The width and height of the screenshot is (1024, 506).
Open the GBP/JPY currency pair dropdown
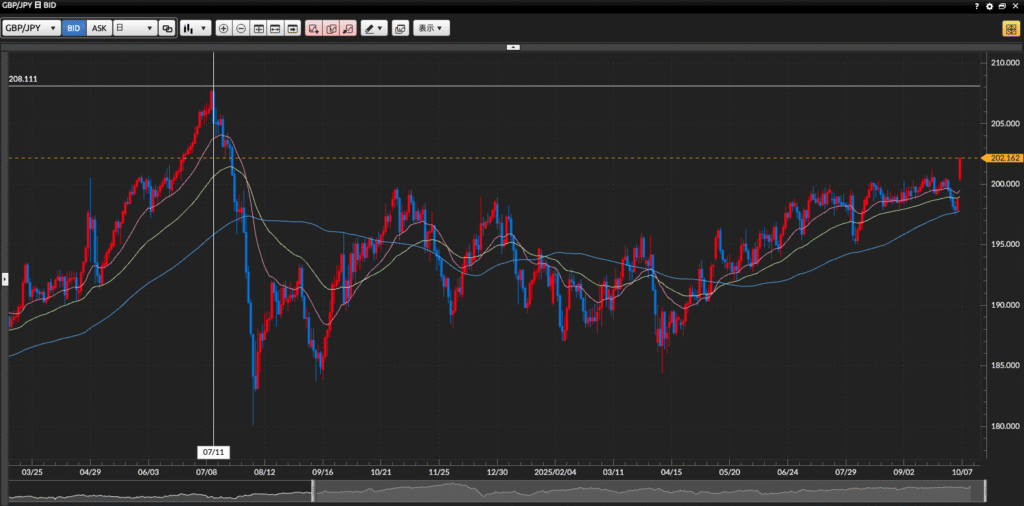31,28
